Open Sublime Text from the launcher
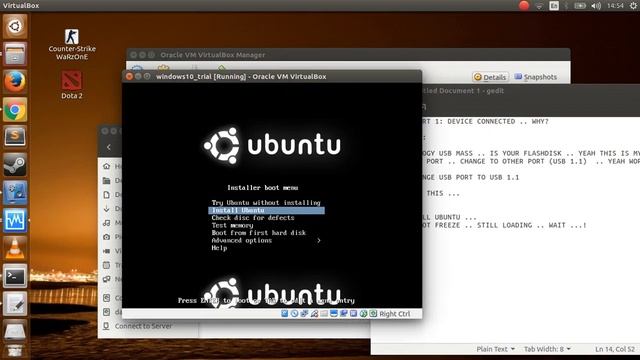This screenshot has height=360, width=640. coord(15,137)
